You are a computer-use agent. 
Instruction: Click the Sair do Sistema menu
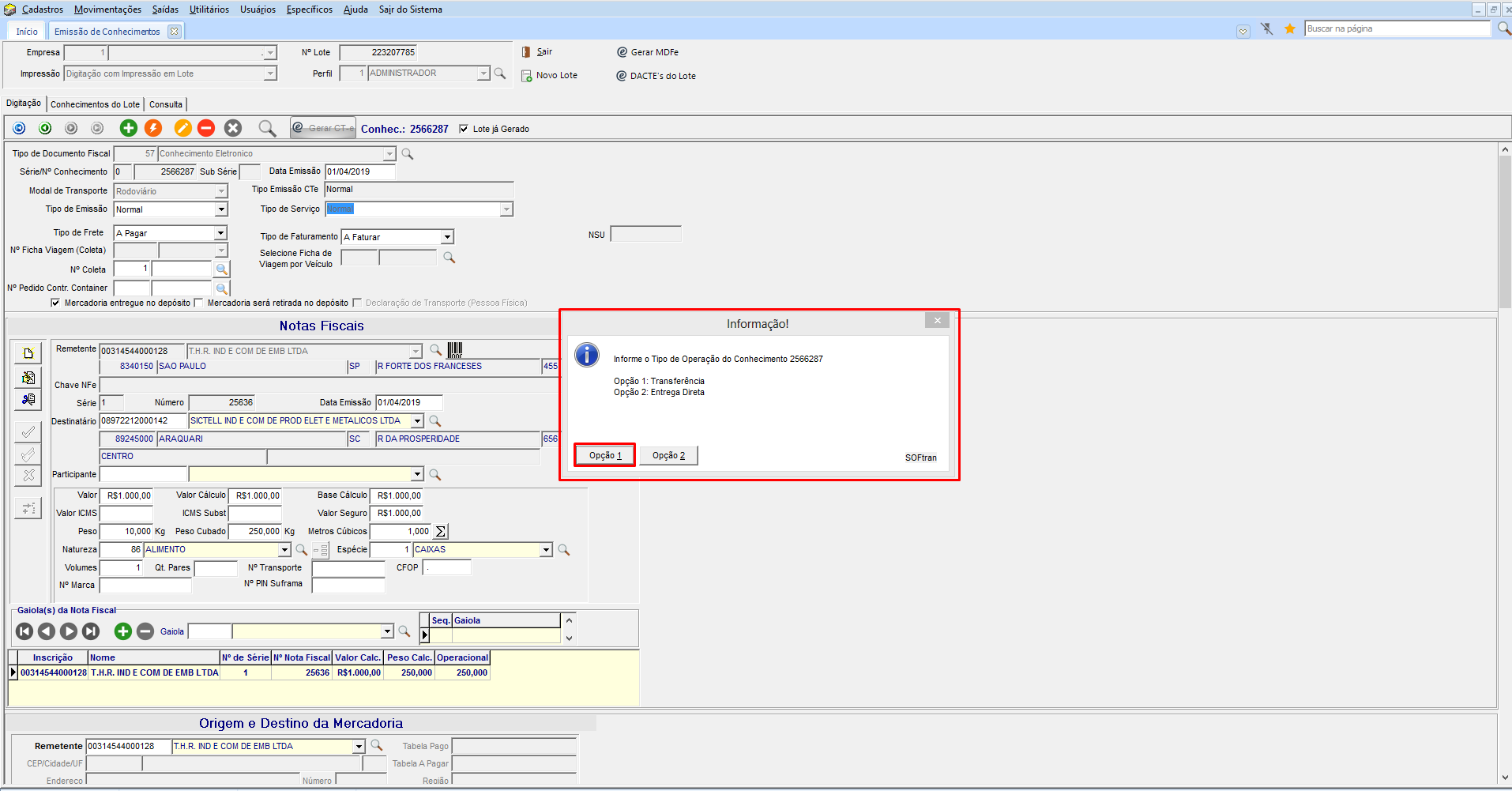point(411,9)
